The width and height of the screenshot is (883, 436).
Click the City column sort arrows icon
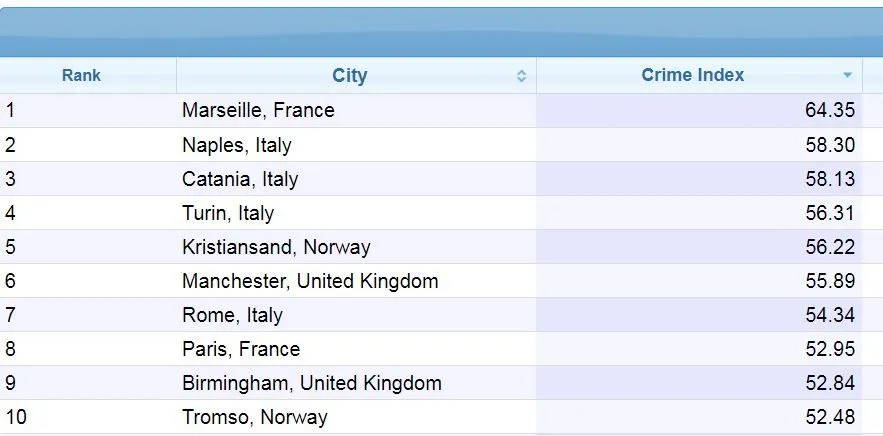click(521, 76)
